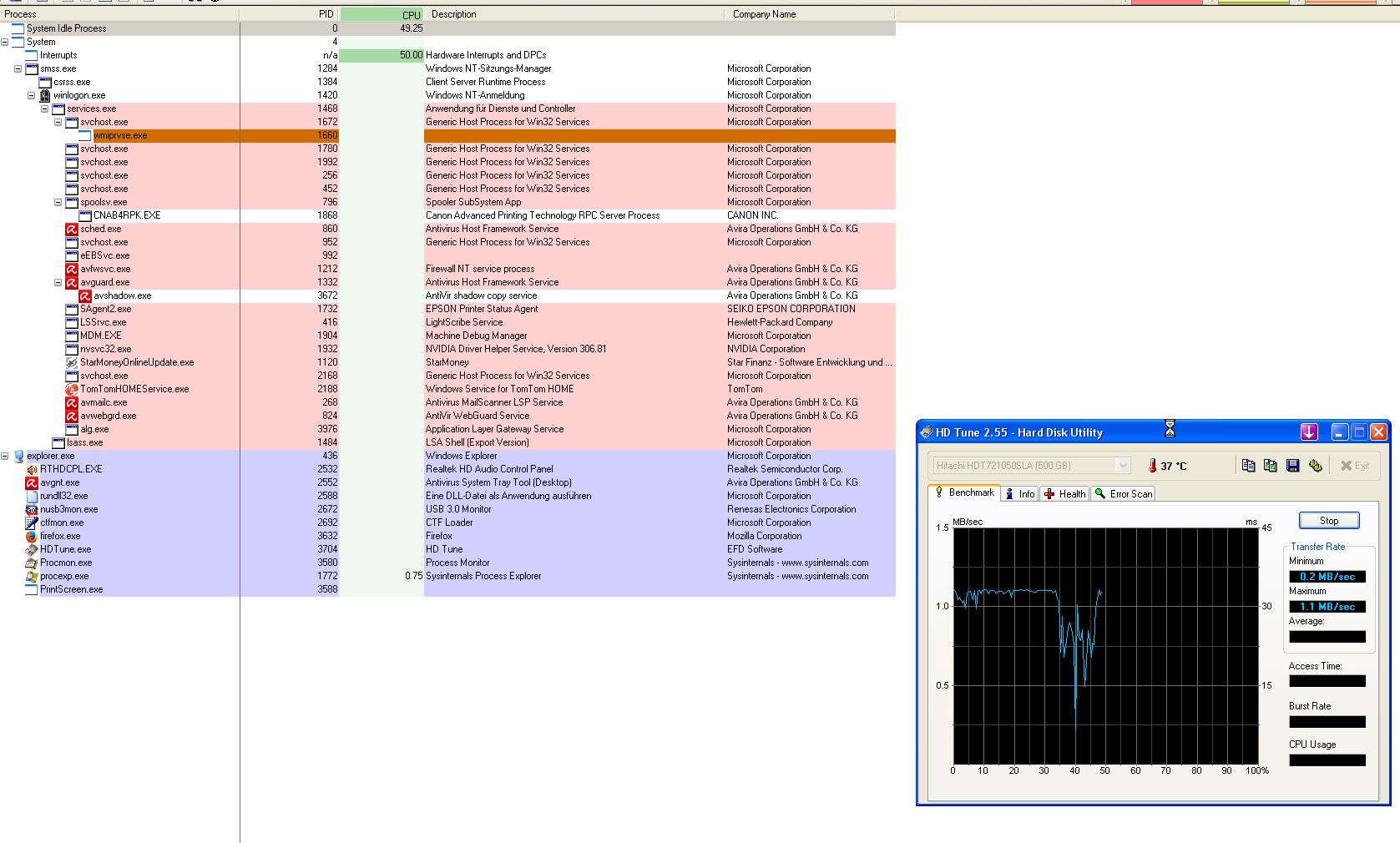Click the Avira icon beside avshadow.exe

85,295
